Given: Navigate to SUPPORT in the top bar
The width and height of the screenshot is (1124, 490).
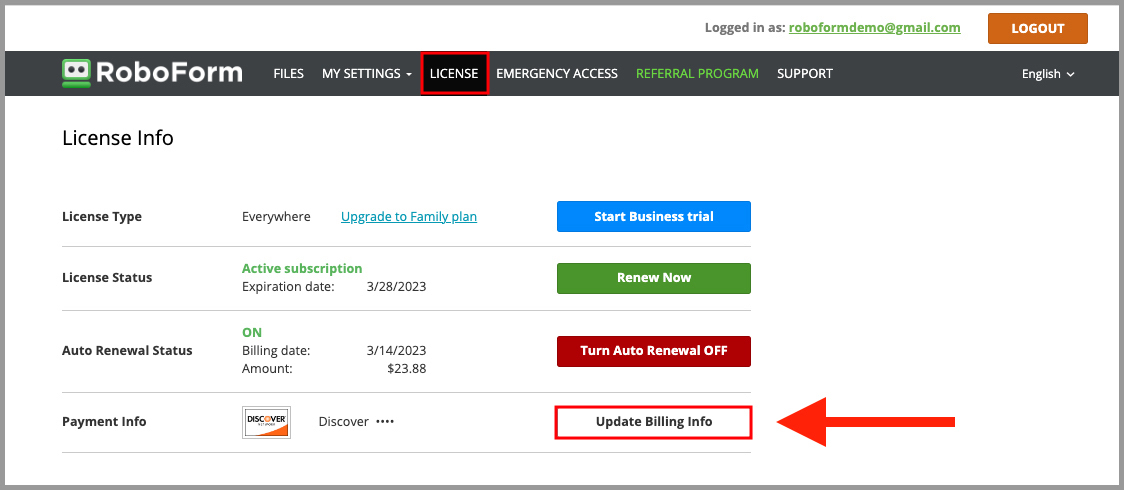Looking at the screenshot, I should click(804, 73).
